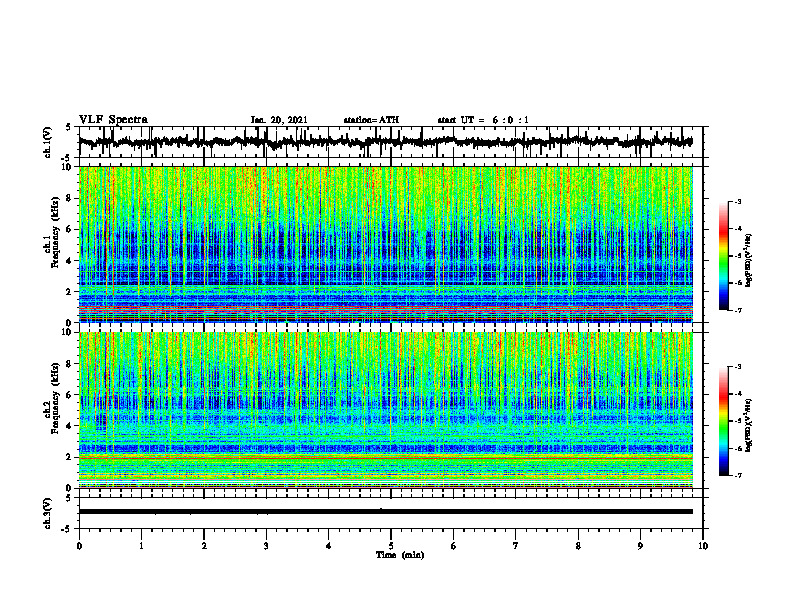Click the "ch.2 Frequency (kHz)" axis label
The height and width of the screenshot is (612, 792).
[52, 399]
